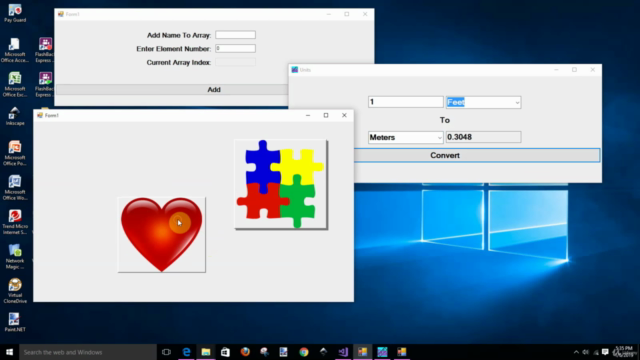Click the heart picture button

(x=162, y=235)
